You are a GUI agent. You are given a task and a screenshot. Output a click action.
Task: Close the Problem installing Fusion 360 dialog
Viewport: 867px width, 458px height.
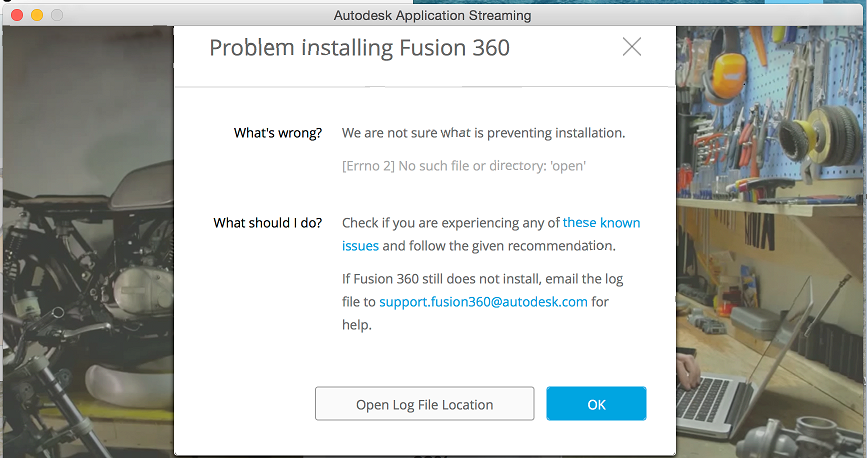(x=631, y=47)
